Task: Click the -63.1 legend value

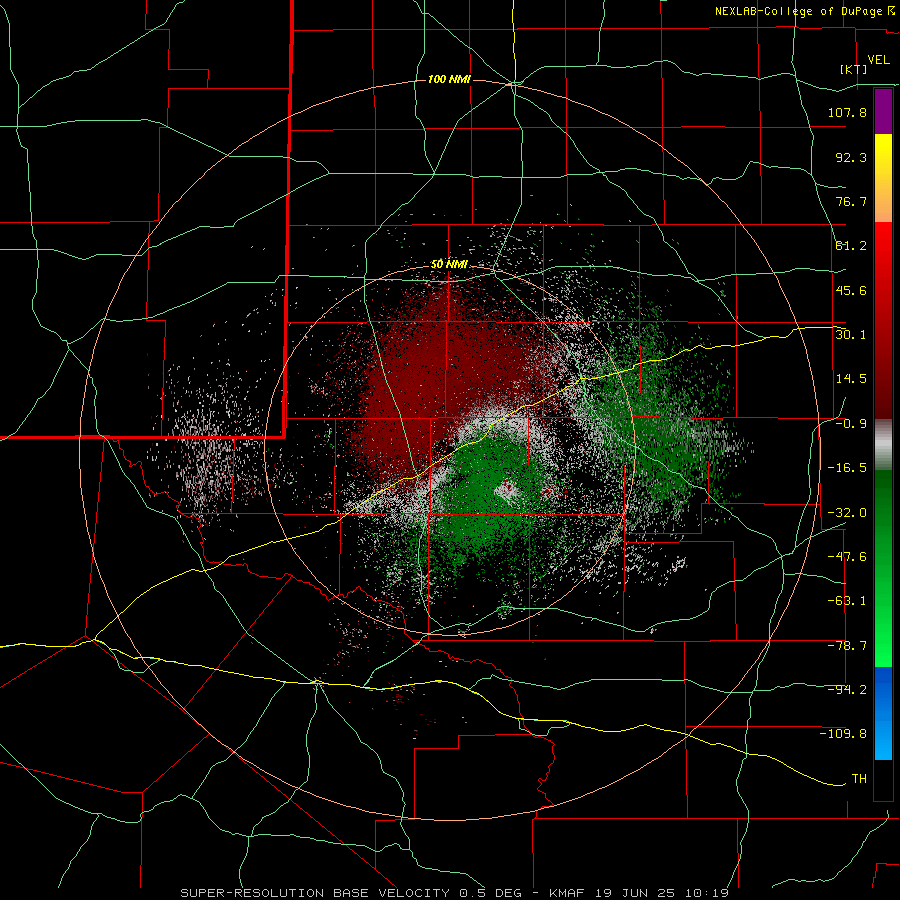Action: [x=847, y=601]
